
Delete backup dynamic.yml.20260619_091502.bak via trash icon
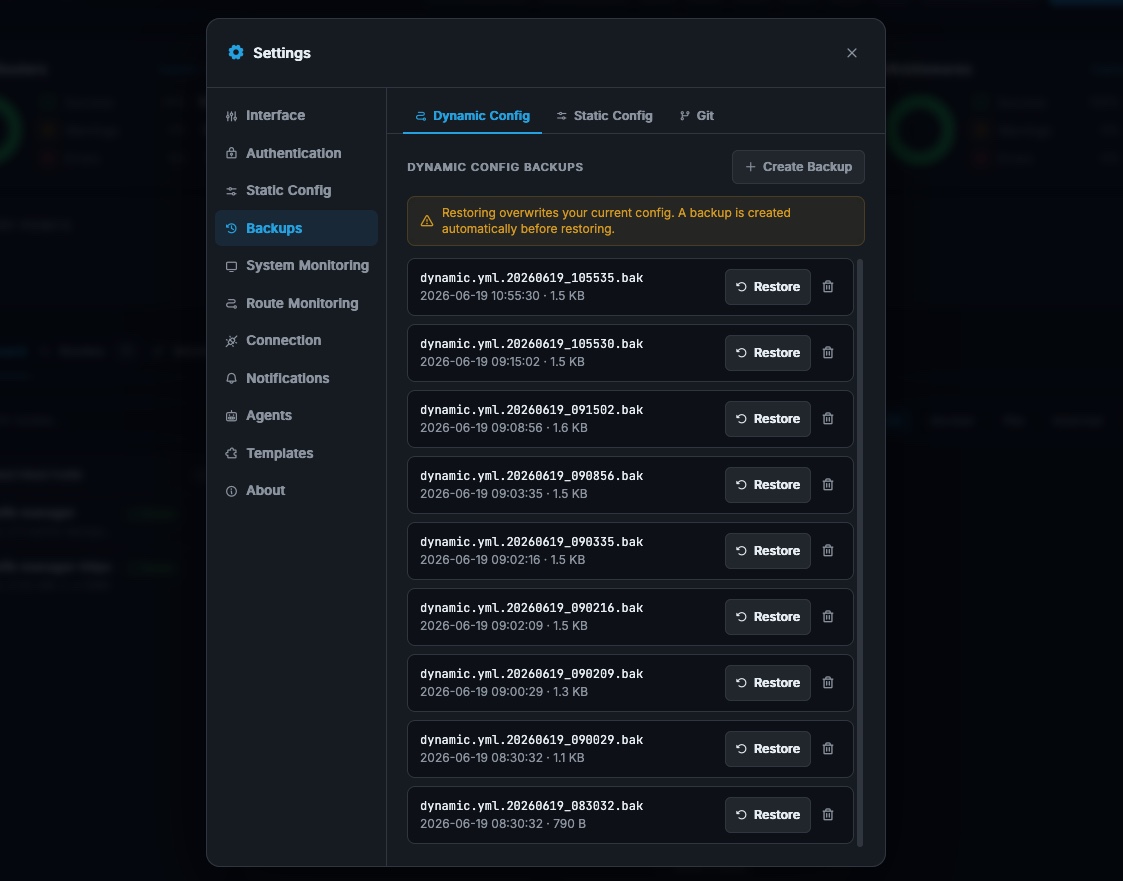(x=827, y=418)
